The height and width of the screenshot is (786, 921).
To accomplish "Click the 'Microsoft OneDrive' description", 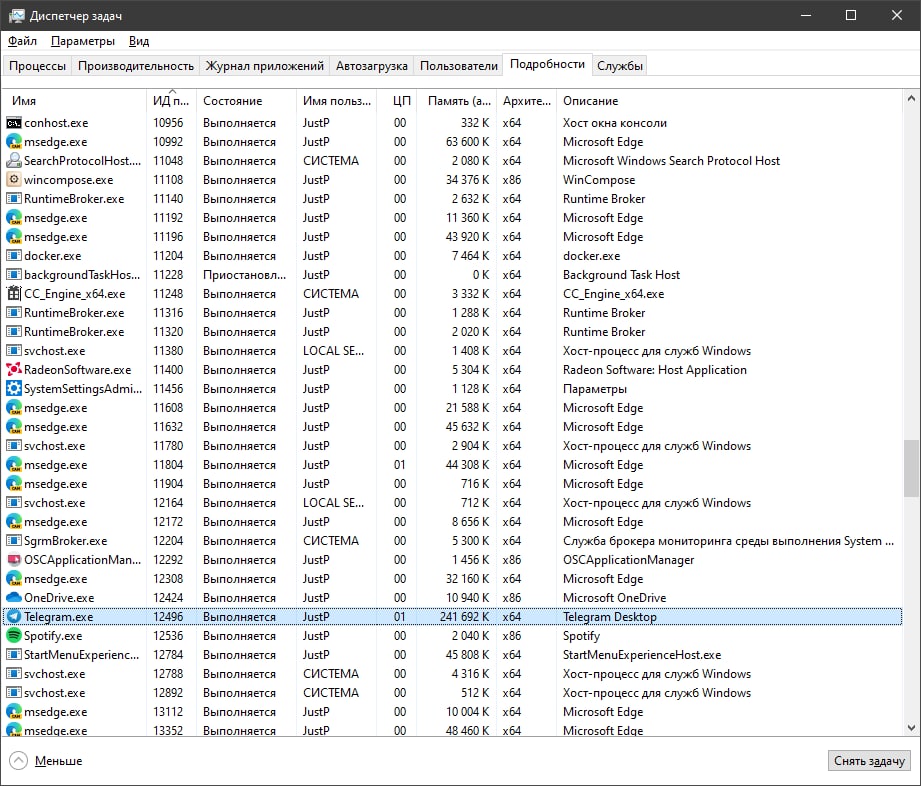I will pyautogui.click(x=614, y=597).
